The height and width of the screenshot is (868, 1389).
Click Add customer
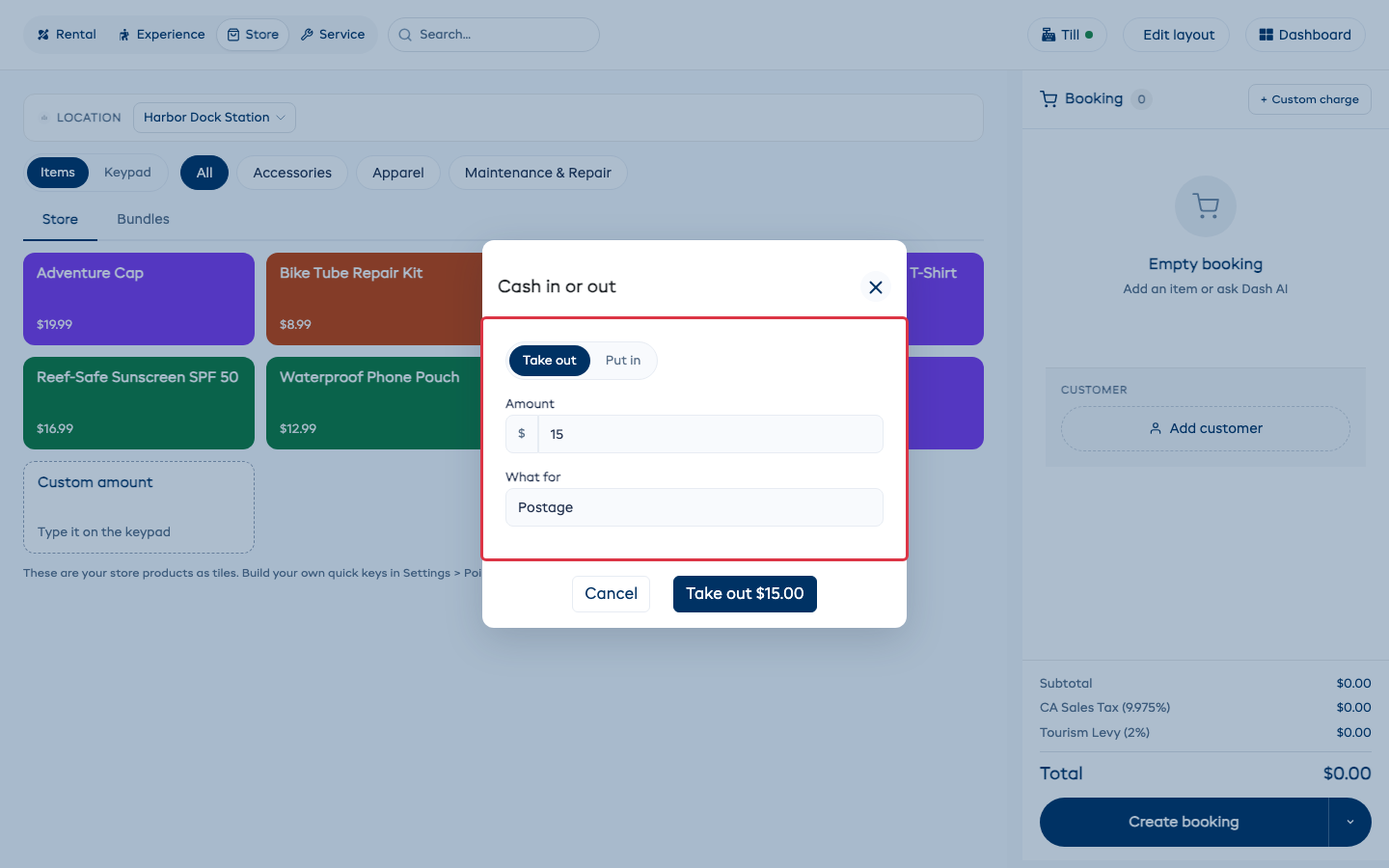click(1206, 428)
